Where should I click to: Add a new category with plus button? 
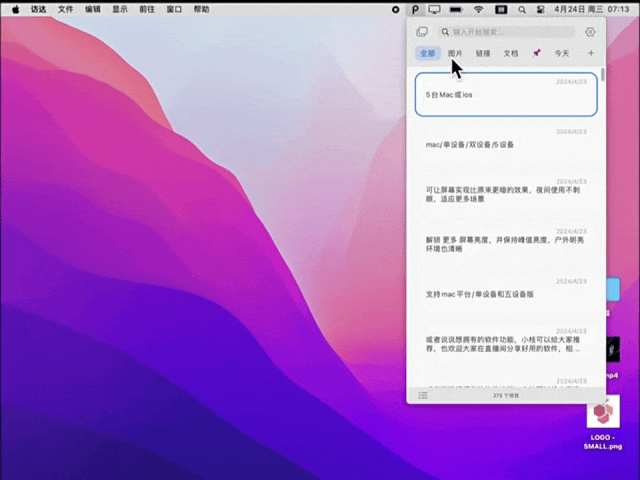[x=591, y=53]
